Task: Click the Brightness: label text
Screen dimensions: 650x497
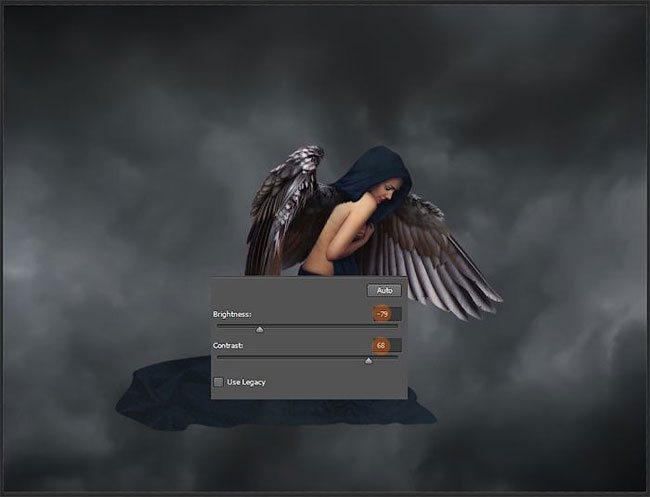Action: click(232, 314)
